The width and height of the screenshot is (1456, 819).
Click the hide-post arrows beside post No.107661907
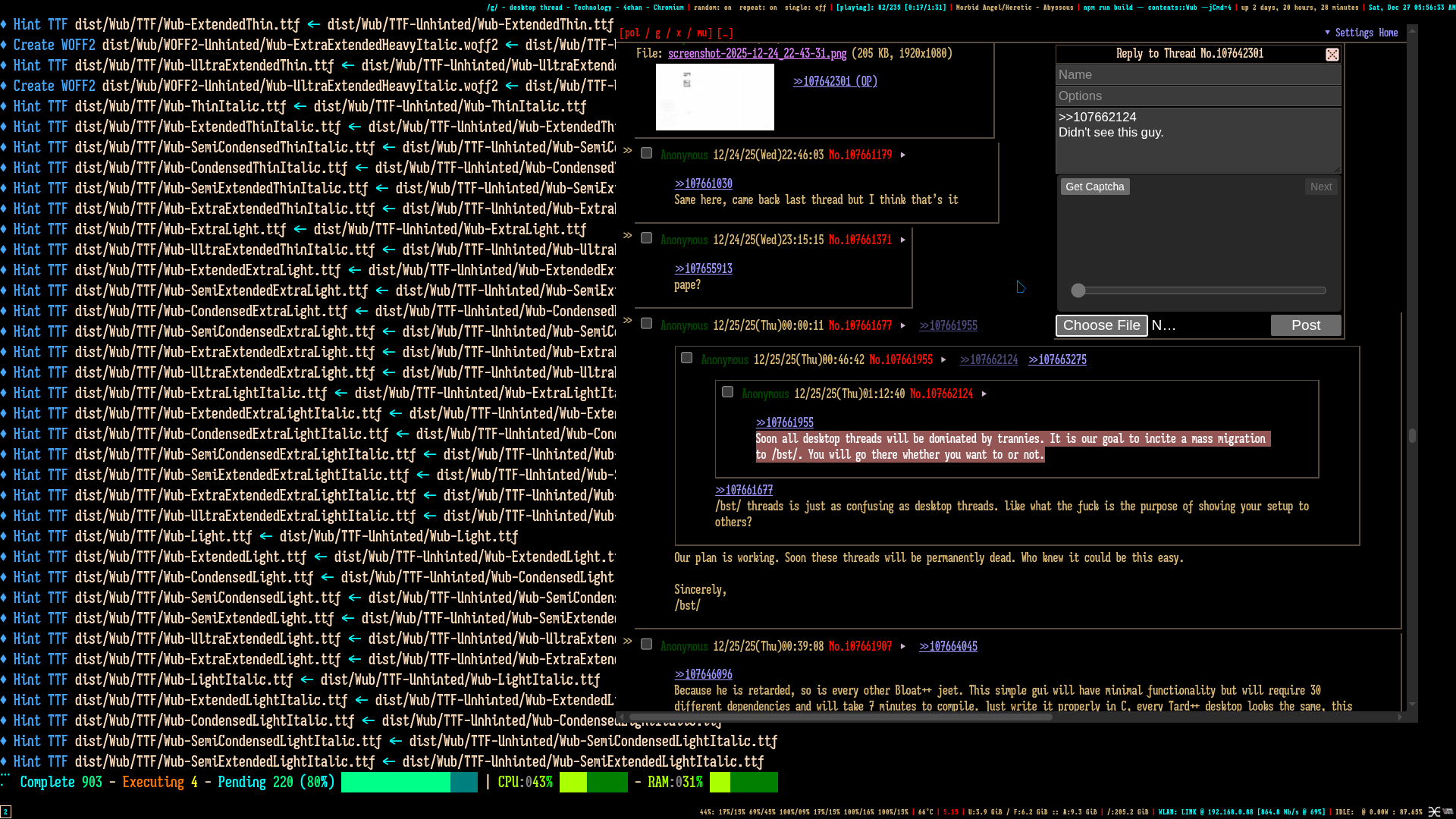click(x=628, y=642)
